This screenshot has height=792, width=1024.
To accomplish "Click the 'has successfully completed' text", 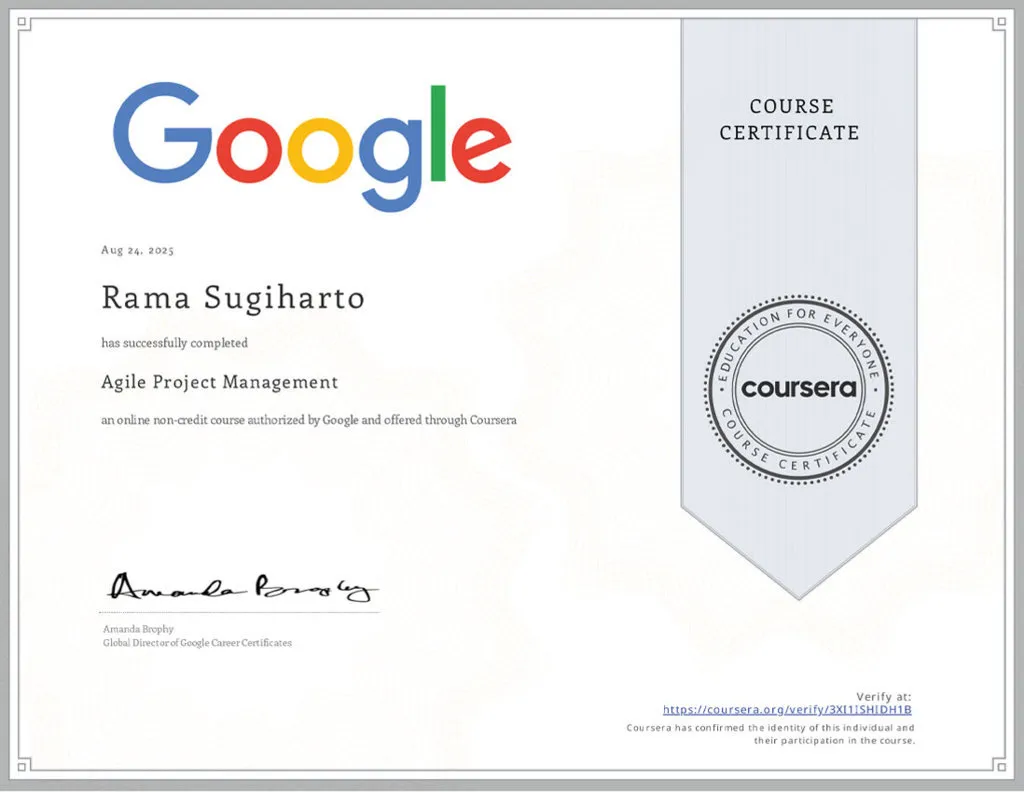I will tap(174, 343).
